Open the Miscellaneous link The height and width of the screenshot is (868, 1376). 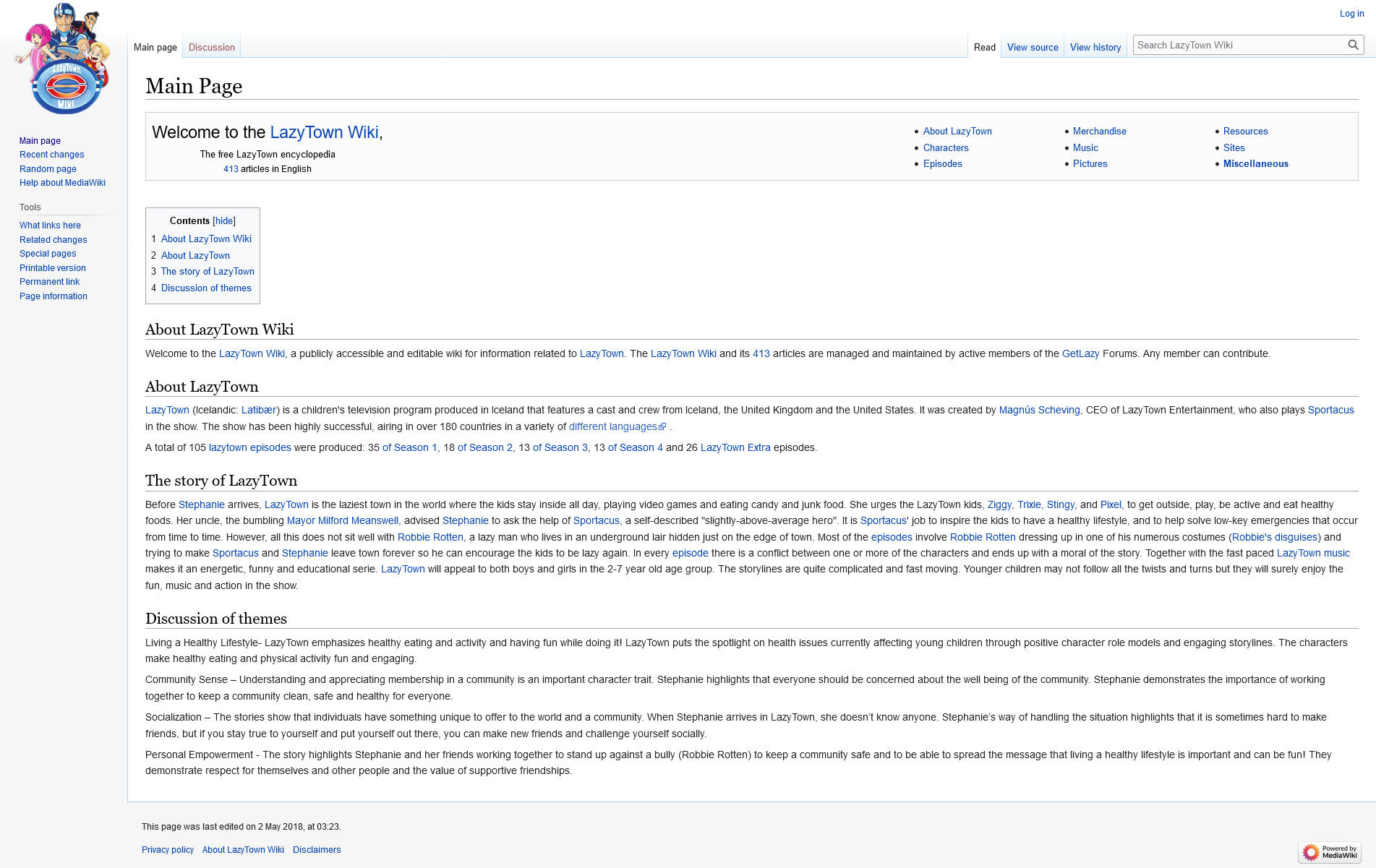[x=1255, y=164]
